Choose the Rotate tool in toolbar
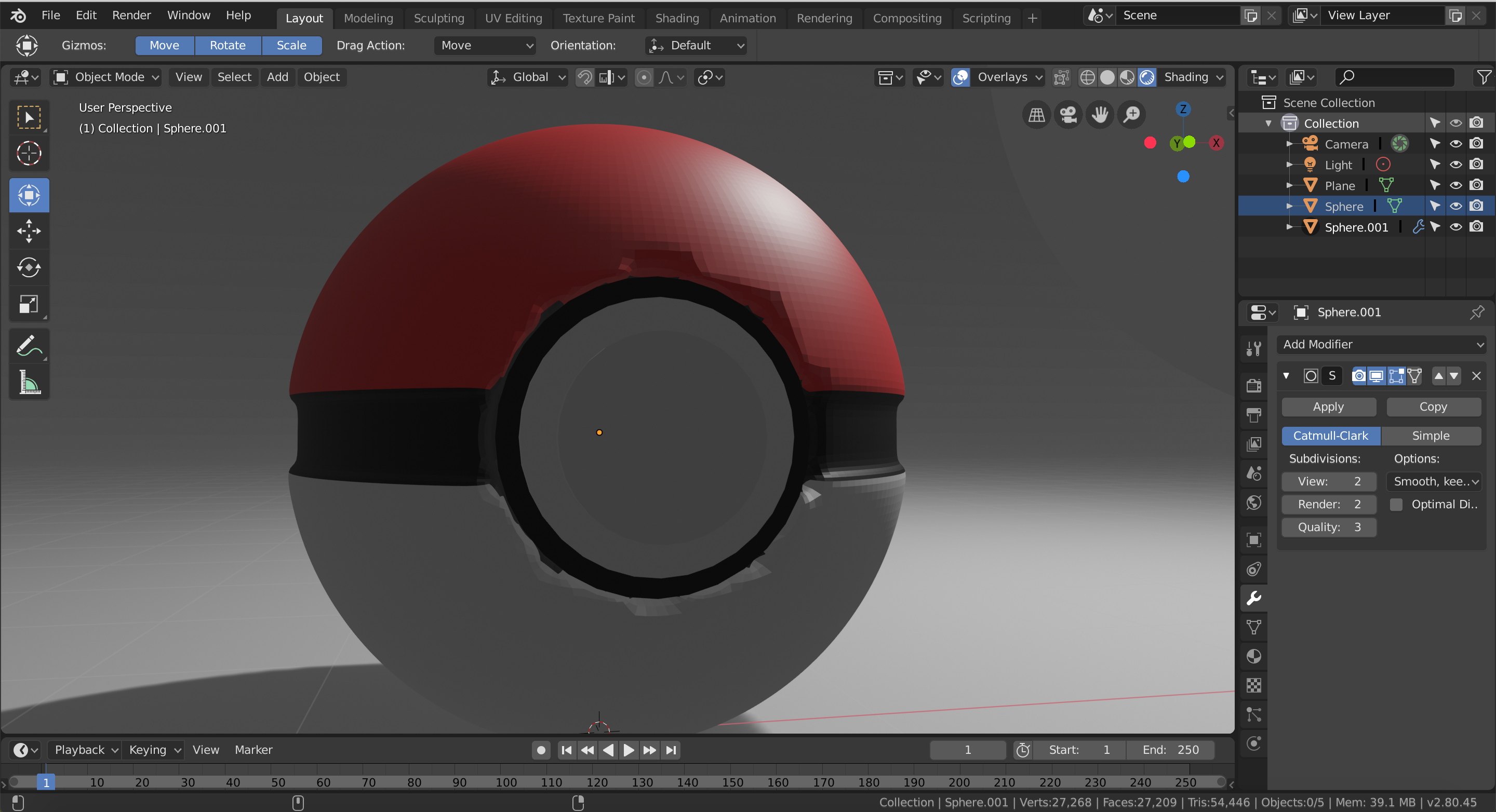Viewport: 1496px width, 812px height. point(29,267)
